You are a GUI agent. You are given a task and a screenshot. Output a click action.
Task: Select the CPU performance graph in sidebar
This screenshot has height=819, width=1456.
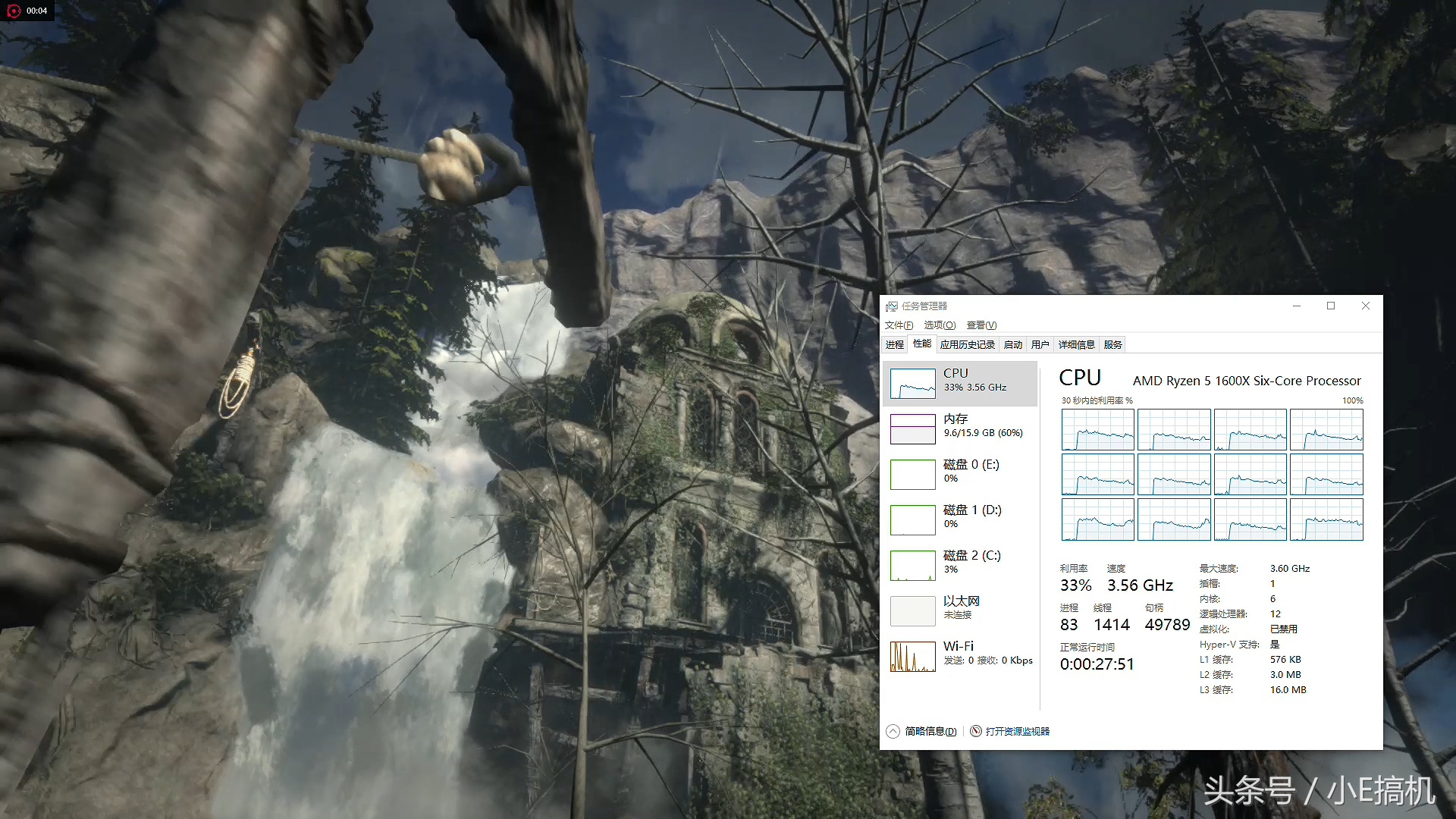912,384
